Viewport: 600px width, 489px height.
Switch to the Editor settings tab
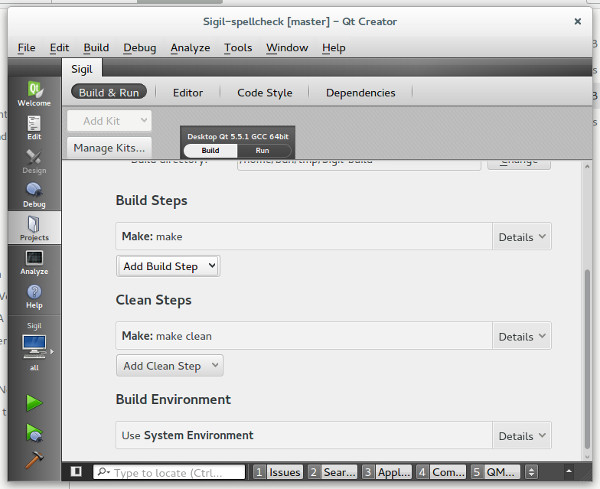pyautogui.click(x=188, y=93)
